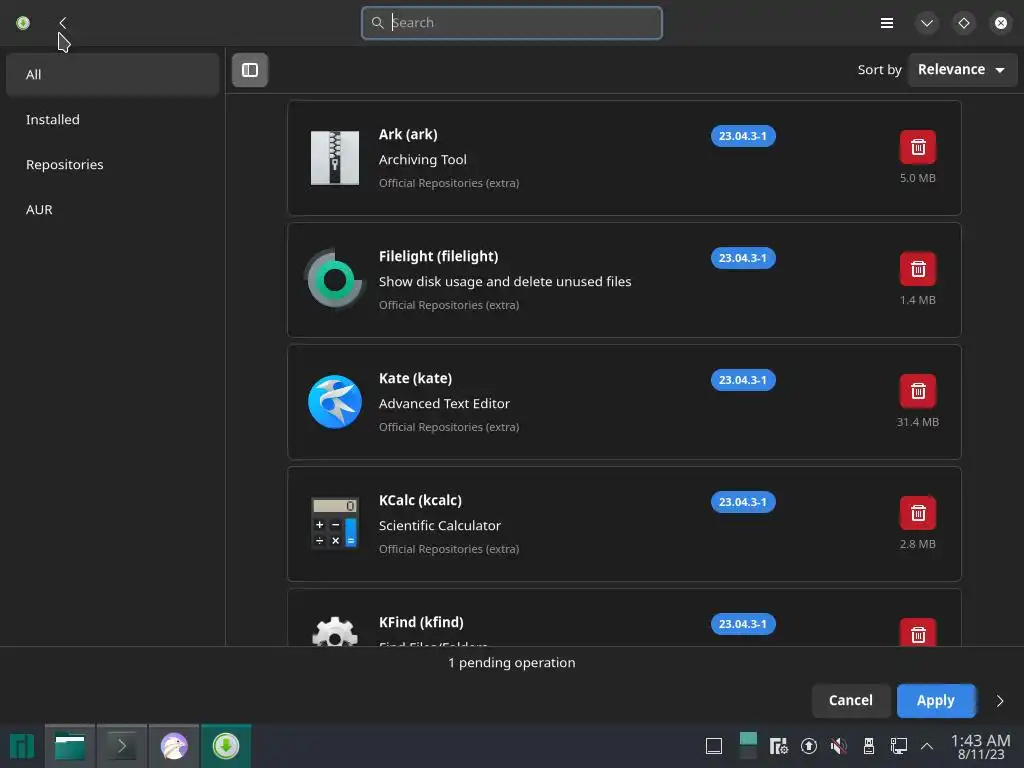This screenshot has width=1024, height=768.
Task: Select the Kate version badge
Action: pyautogui.click(x=743, y=380)
